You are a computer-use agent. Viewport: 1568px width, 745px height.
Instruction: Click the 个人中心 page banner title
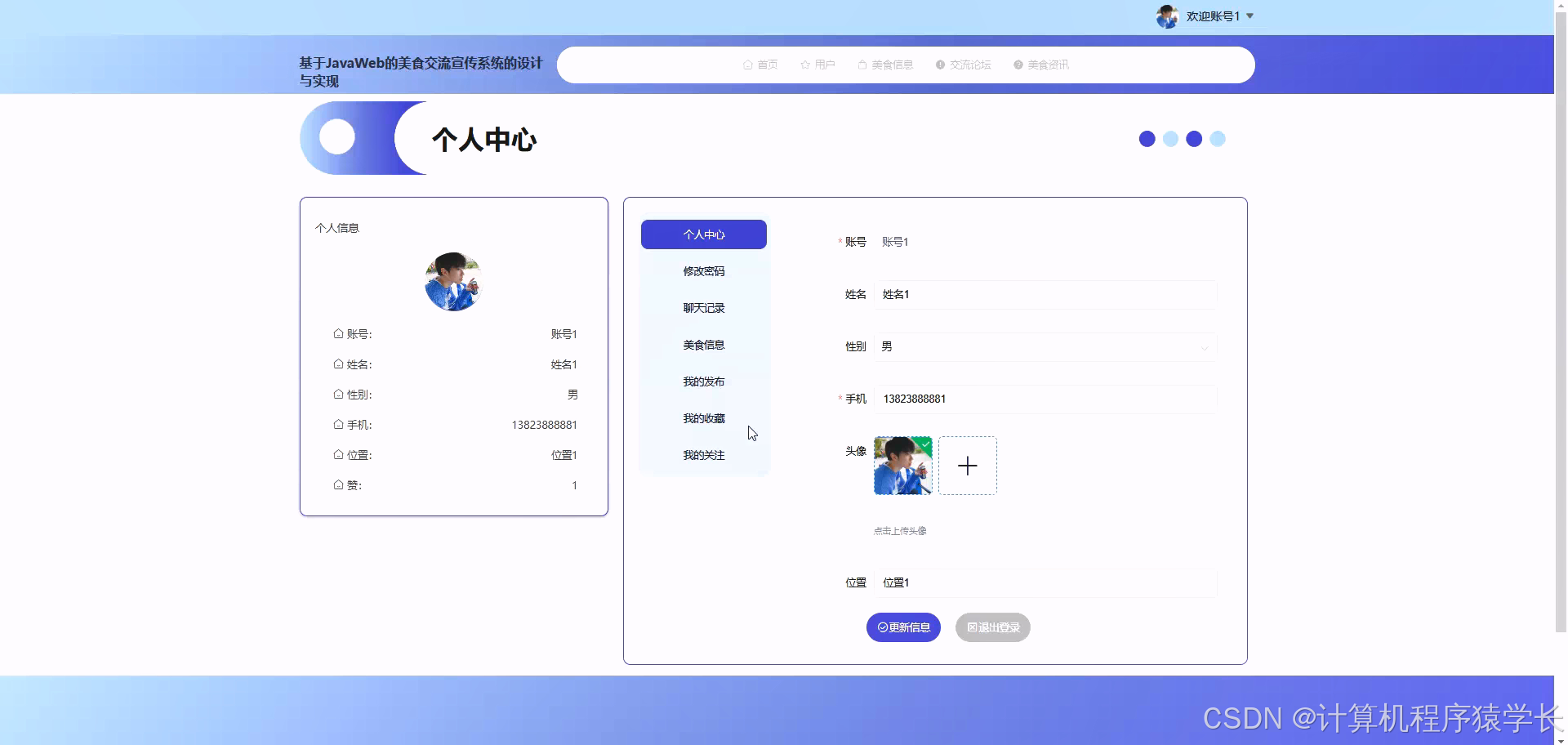484,140
